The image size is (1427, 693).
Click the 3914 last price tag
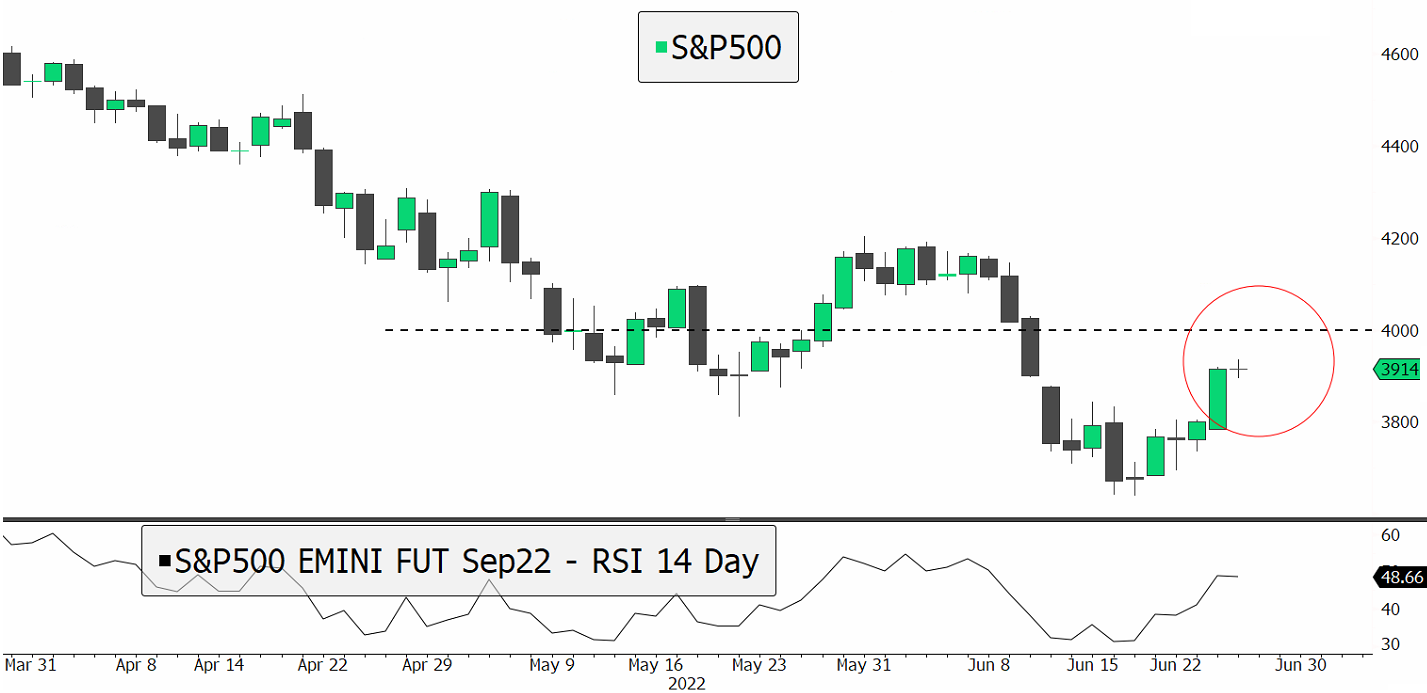(1398, 370)
